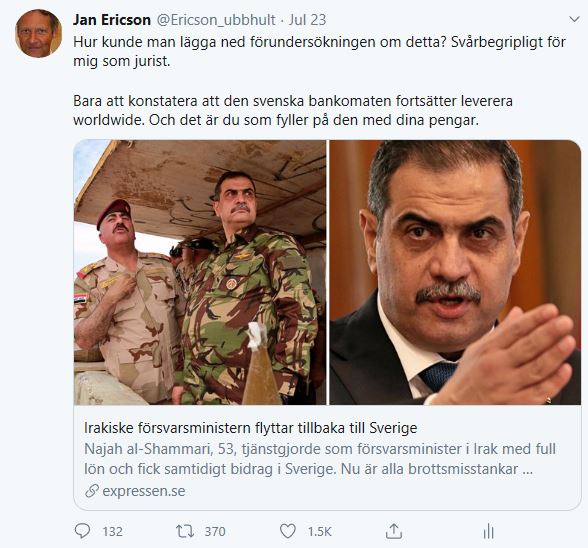
Task: Open the share upload icon
Action: coord(394,531)
